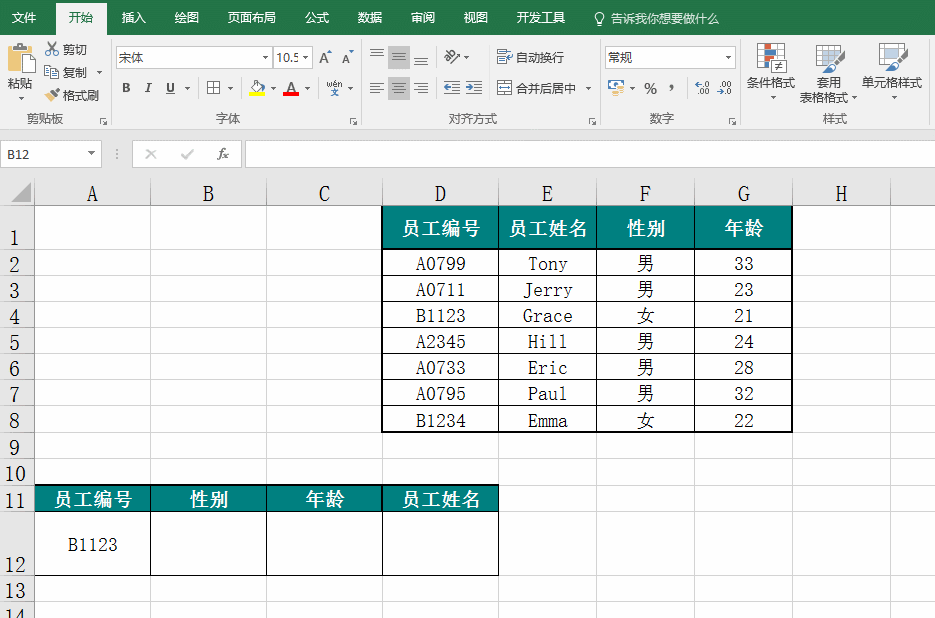The image size is (935, 618).
Task: Decrease decimal places
Action: click(x=725, y=88)
